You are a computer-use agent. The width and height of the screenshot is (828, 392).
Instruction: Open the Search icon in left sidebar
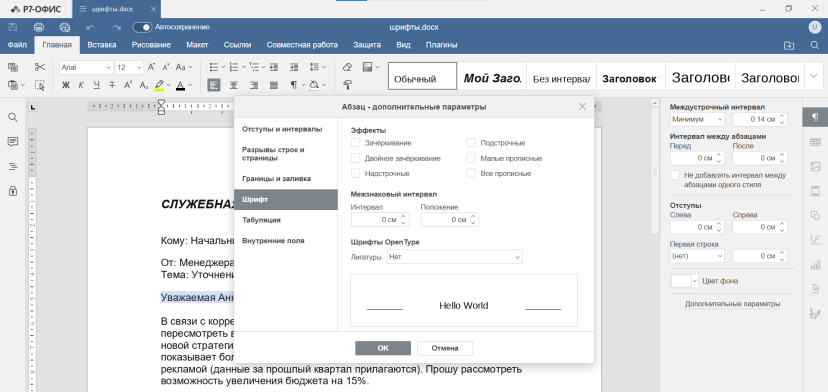point(13,117)
